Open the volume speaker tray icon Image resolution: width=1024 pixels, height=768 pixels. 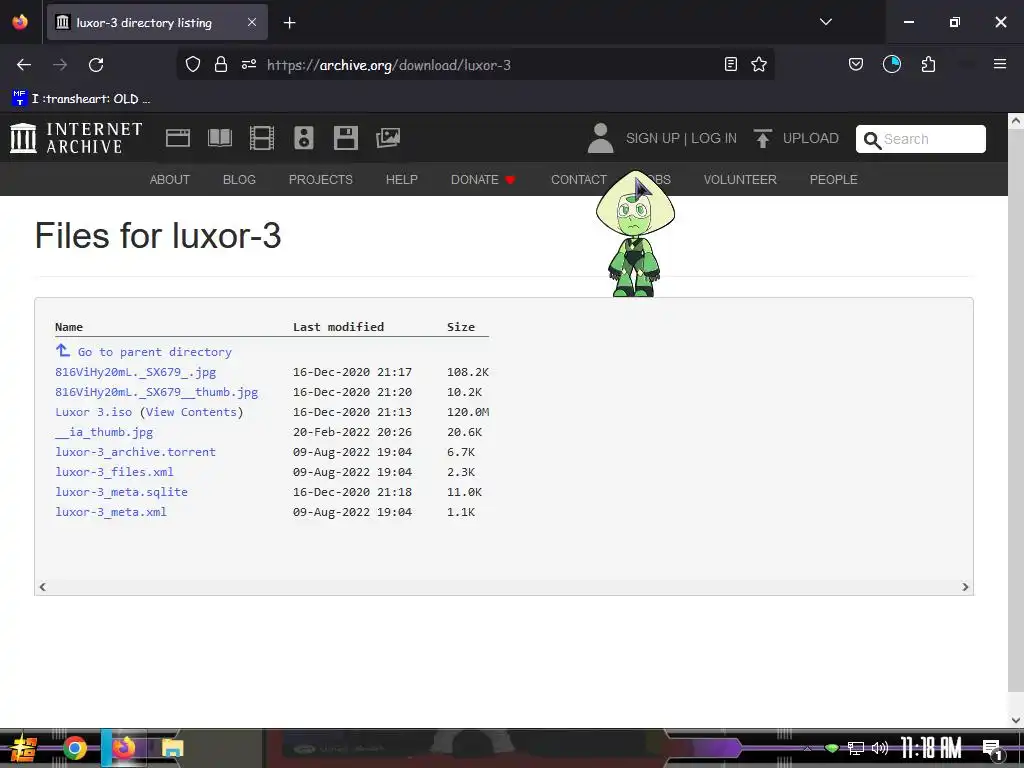pyautogui.click(x=880, y=748)
